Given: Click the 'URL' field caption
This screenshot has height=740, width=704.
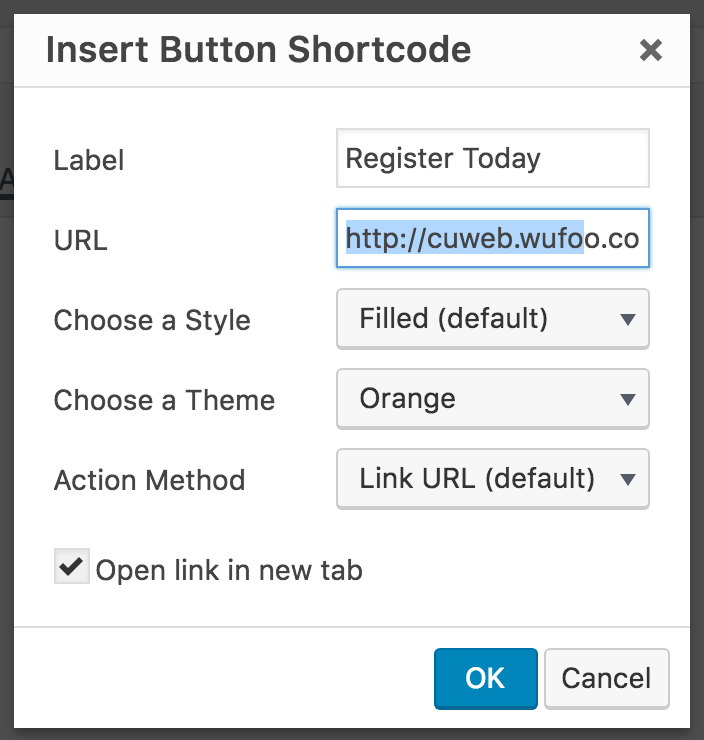Looking at the screenshot, I should [x=81, y=240].
